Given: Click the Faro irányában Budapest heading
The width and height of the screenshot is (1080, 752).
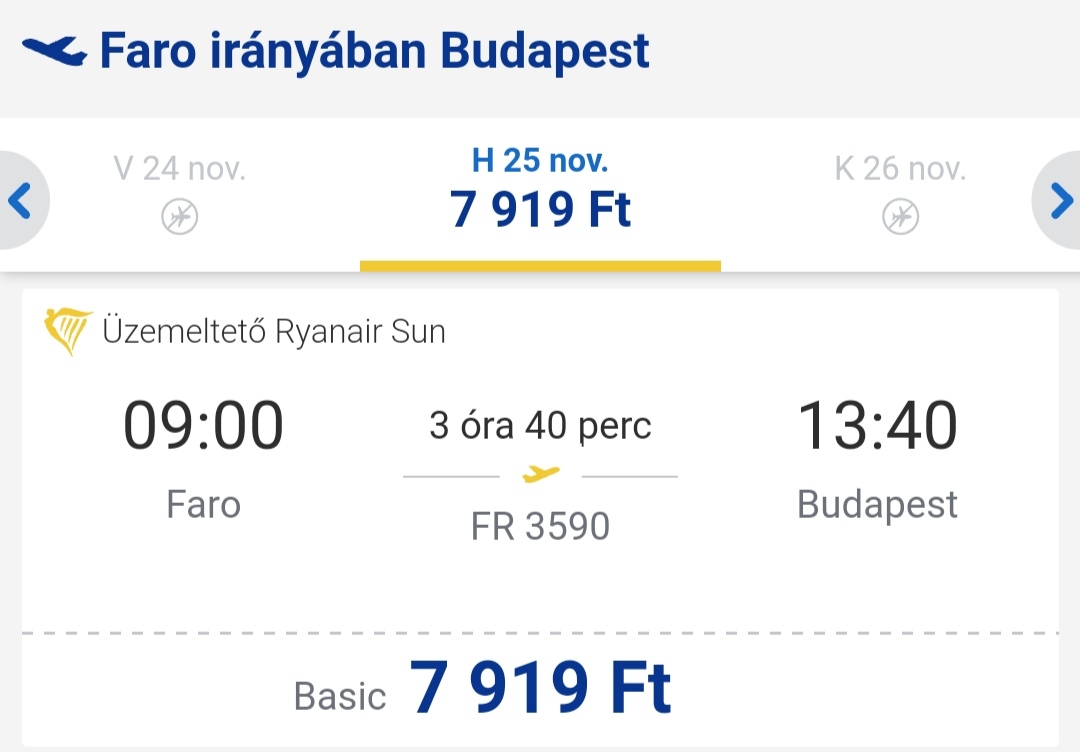Looking at the screenshot, I should pyautogui.click(x=375, y=52).
